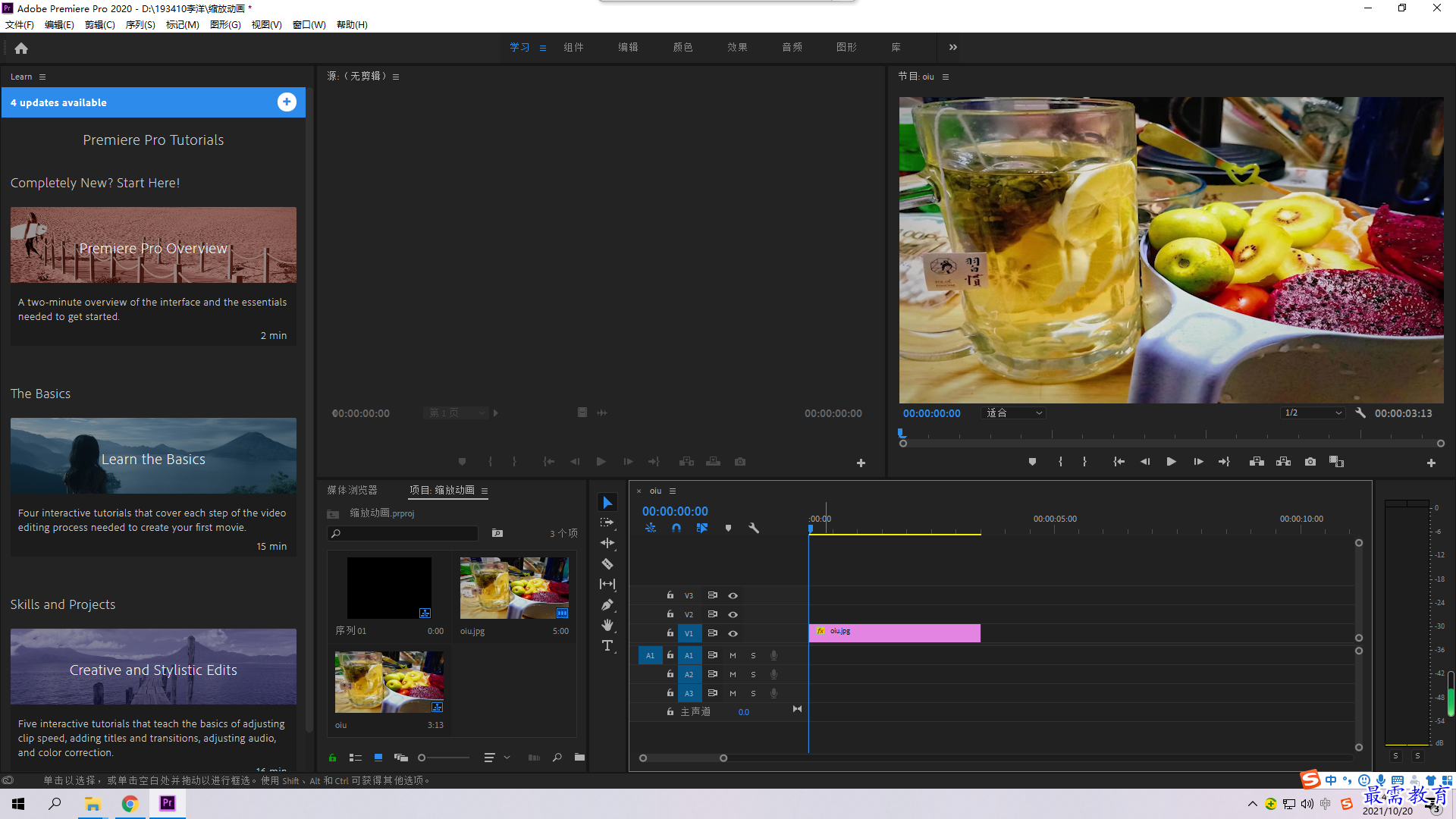This screenshot has width=1456, height=819.
Task: Select the Pen tool
Action: click(x=607, y=604)
